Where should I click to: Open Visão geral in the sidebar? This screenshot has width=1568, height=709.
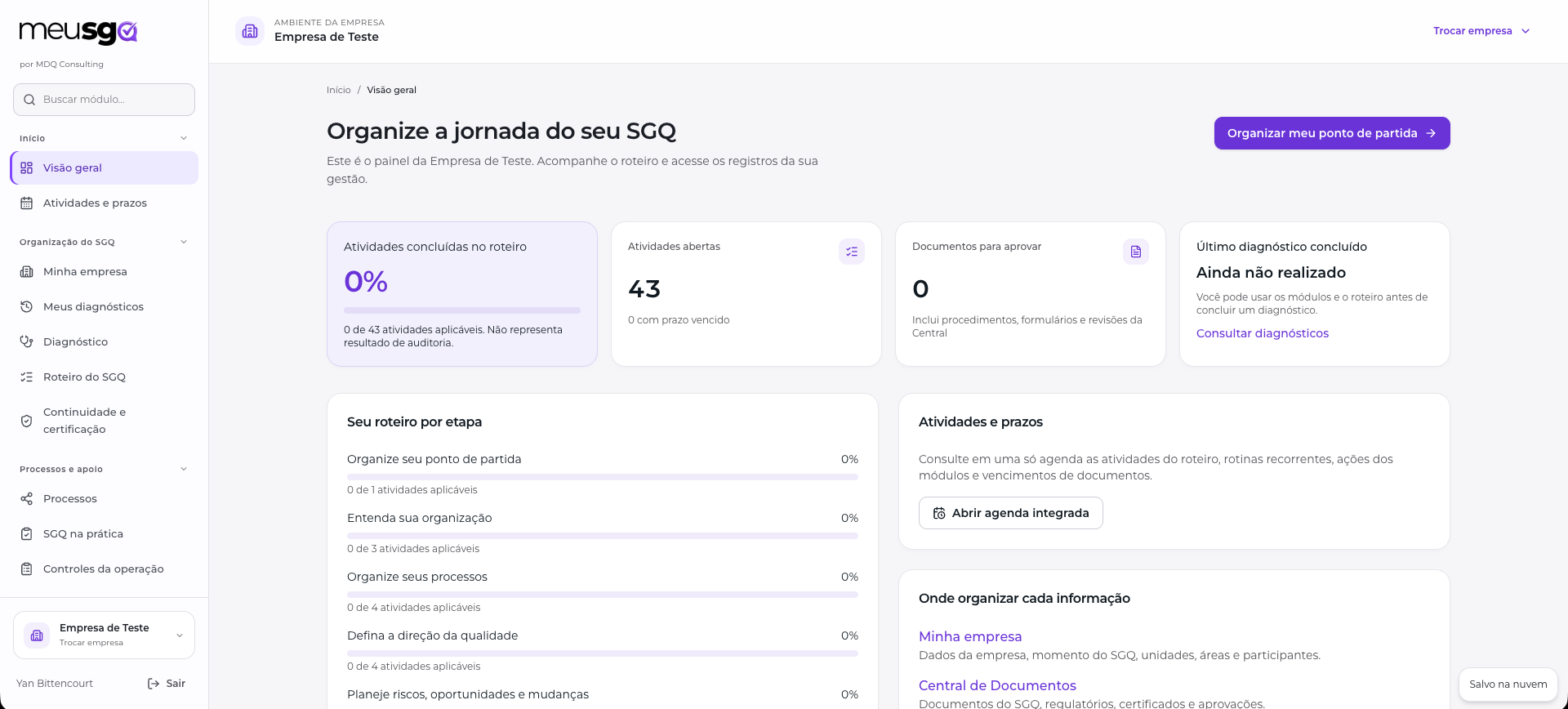(x=105, y=167)
